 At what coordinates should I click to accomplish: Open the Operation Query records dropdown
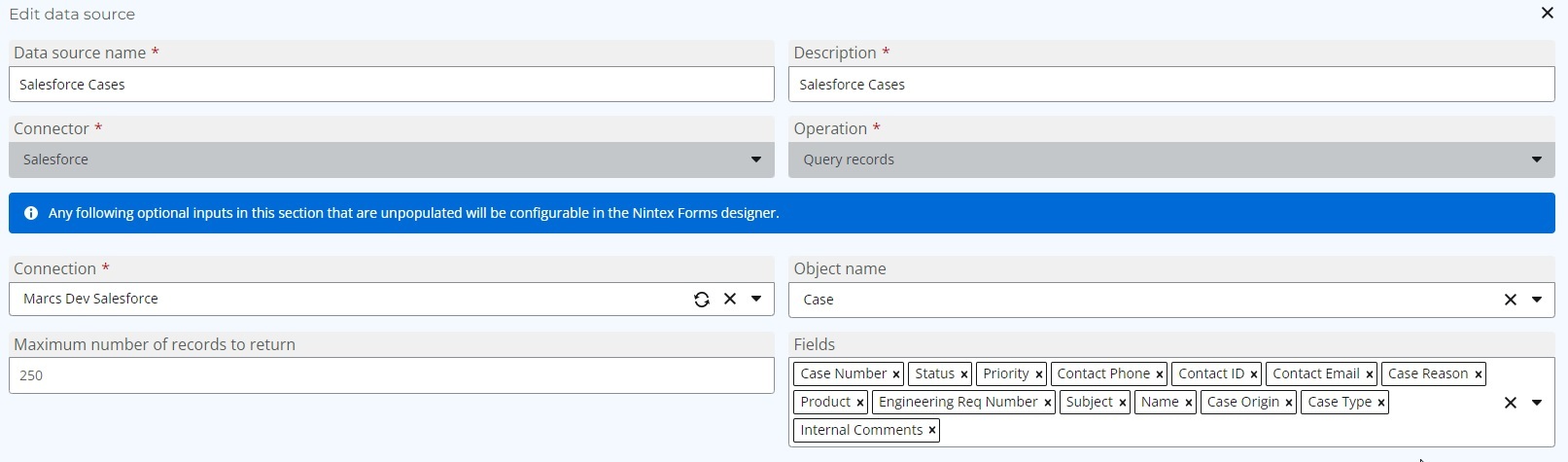pyautogui.click(x=1537, y=160)
